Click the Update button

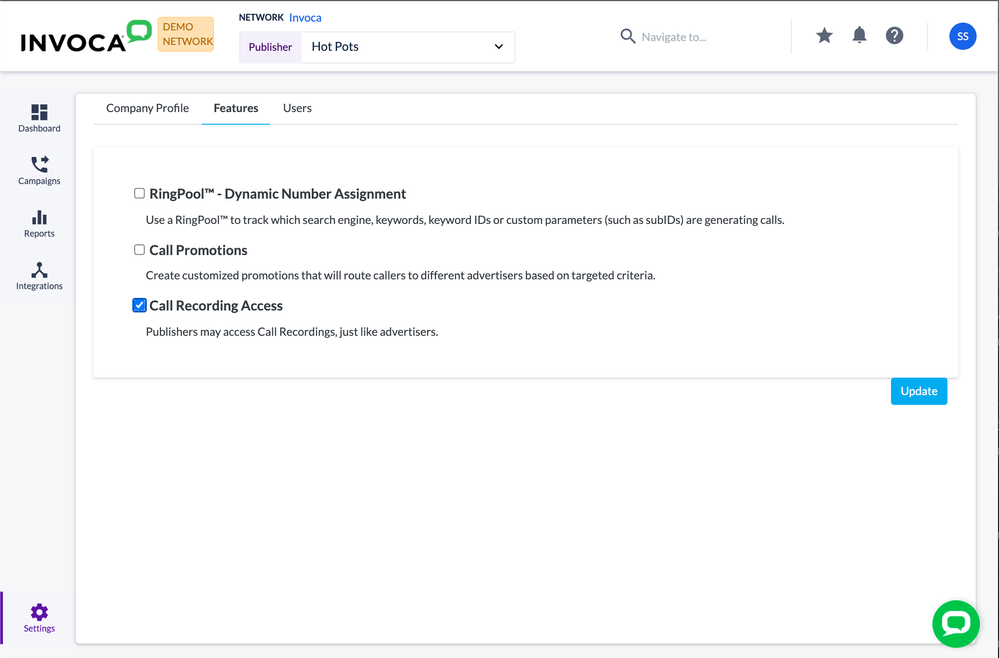pyautogui.click(x=919, y=391)
